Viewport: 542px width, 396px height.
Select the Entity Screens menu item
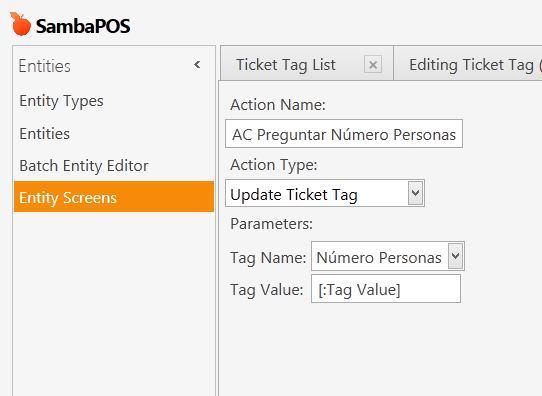(x=114, y=197)
